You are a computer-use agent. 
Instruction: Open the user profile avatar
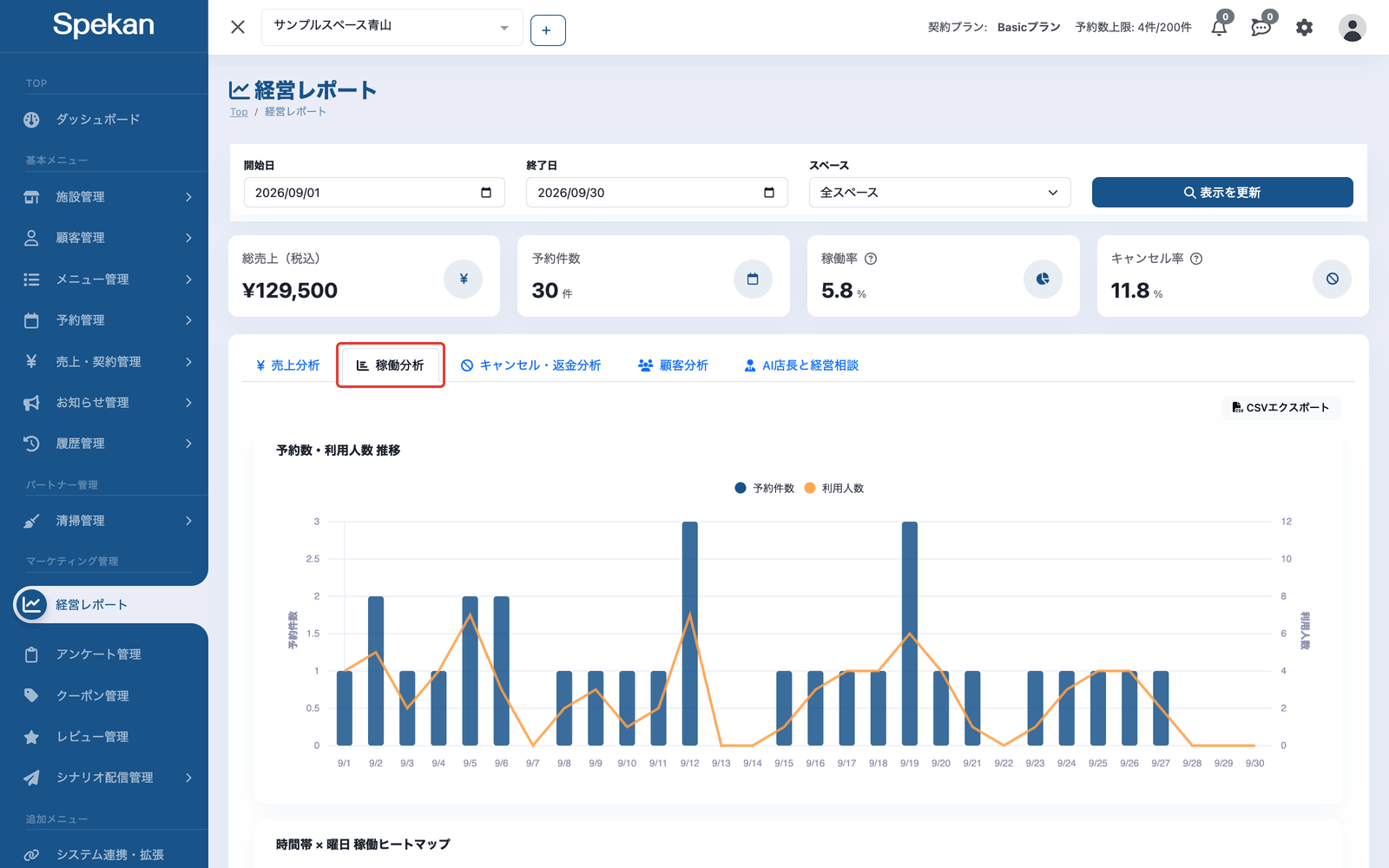coord(1352,28)
